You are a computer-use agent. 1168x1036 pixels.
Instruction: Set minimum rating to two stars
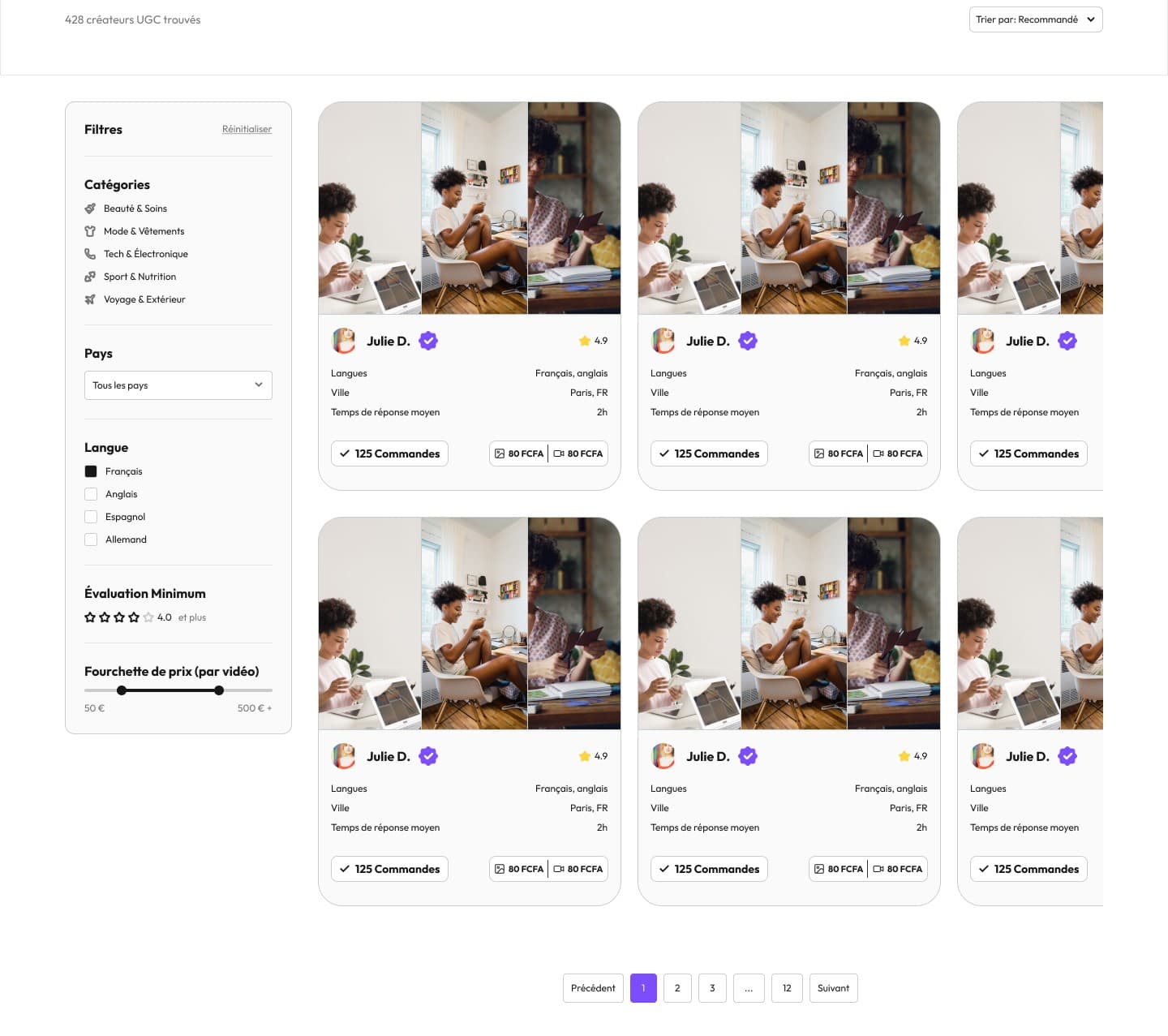point(105,617)
